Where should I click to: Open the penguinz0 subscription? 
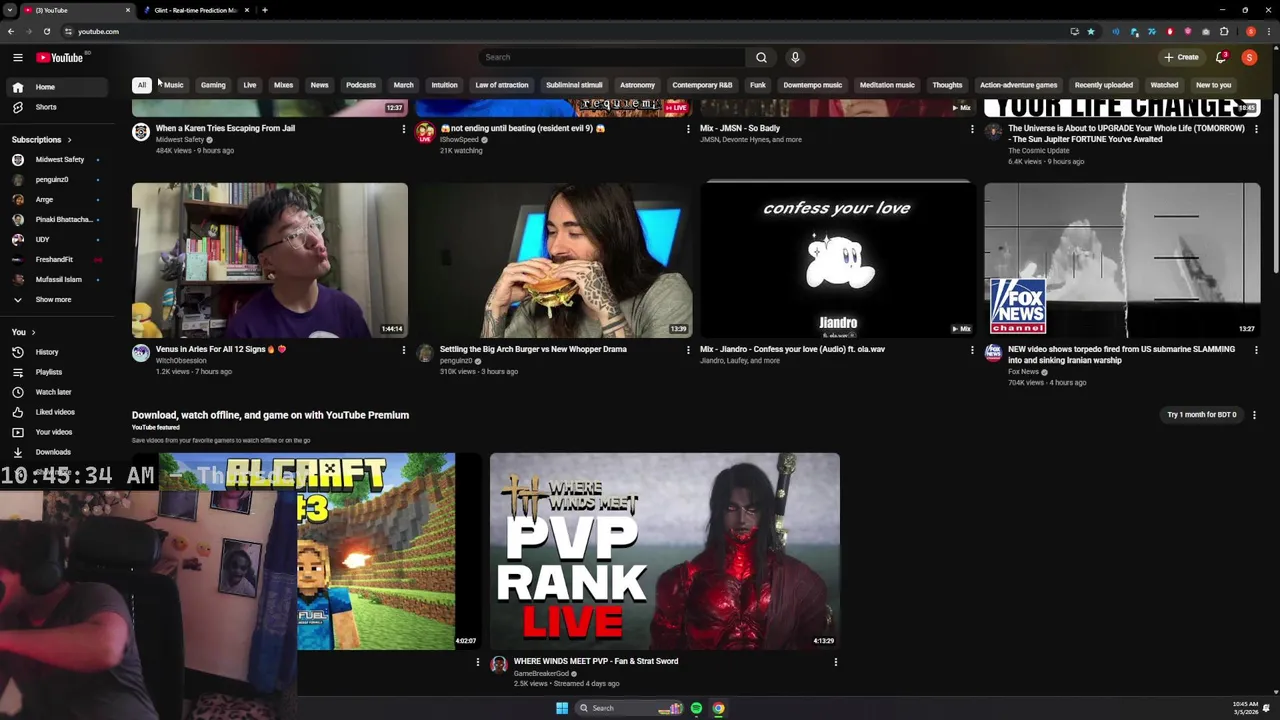click(x=52, y=180)
